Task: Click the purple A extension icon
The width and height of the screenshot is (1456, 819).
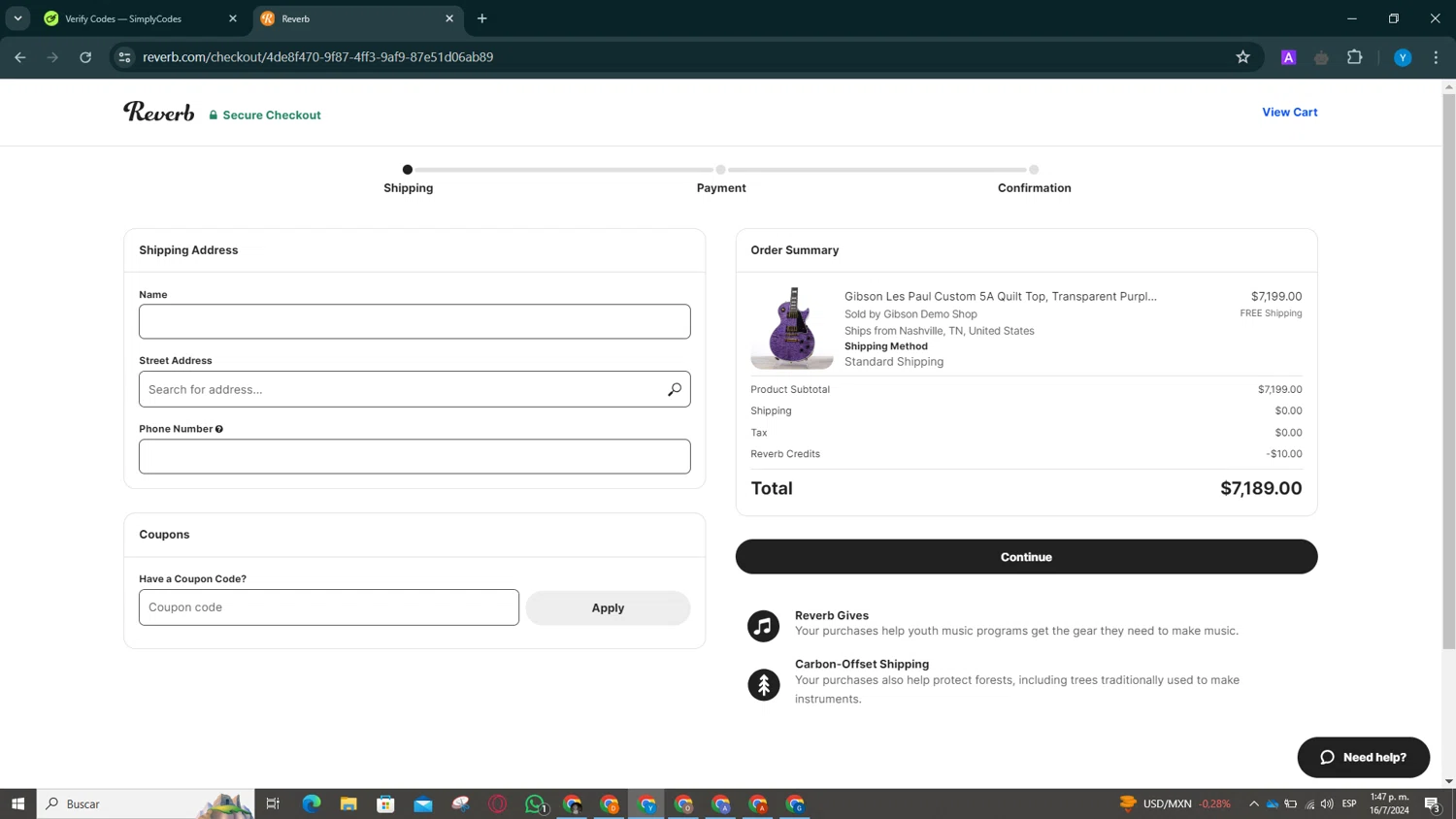Action: 1288,57
